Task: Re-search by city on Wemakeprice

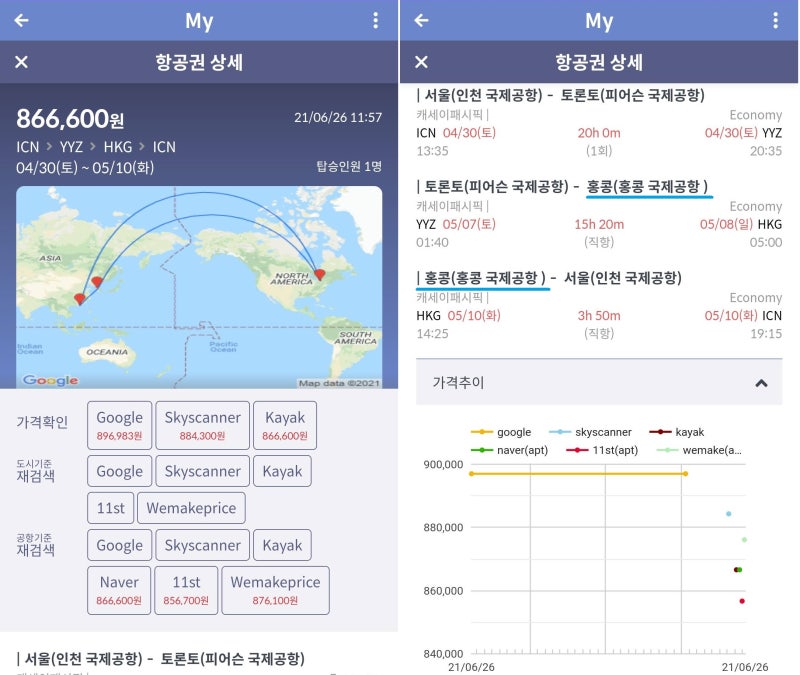Action: tap(191, 508)
